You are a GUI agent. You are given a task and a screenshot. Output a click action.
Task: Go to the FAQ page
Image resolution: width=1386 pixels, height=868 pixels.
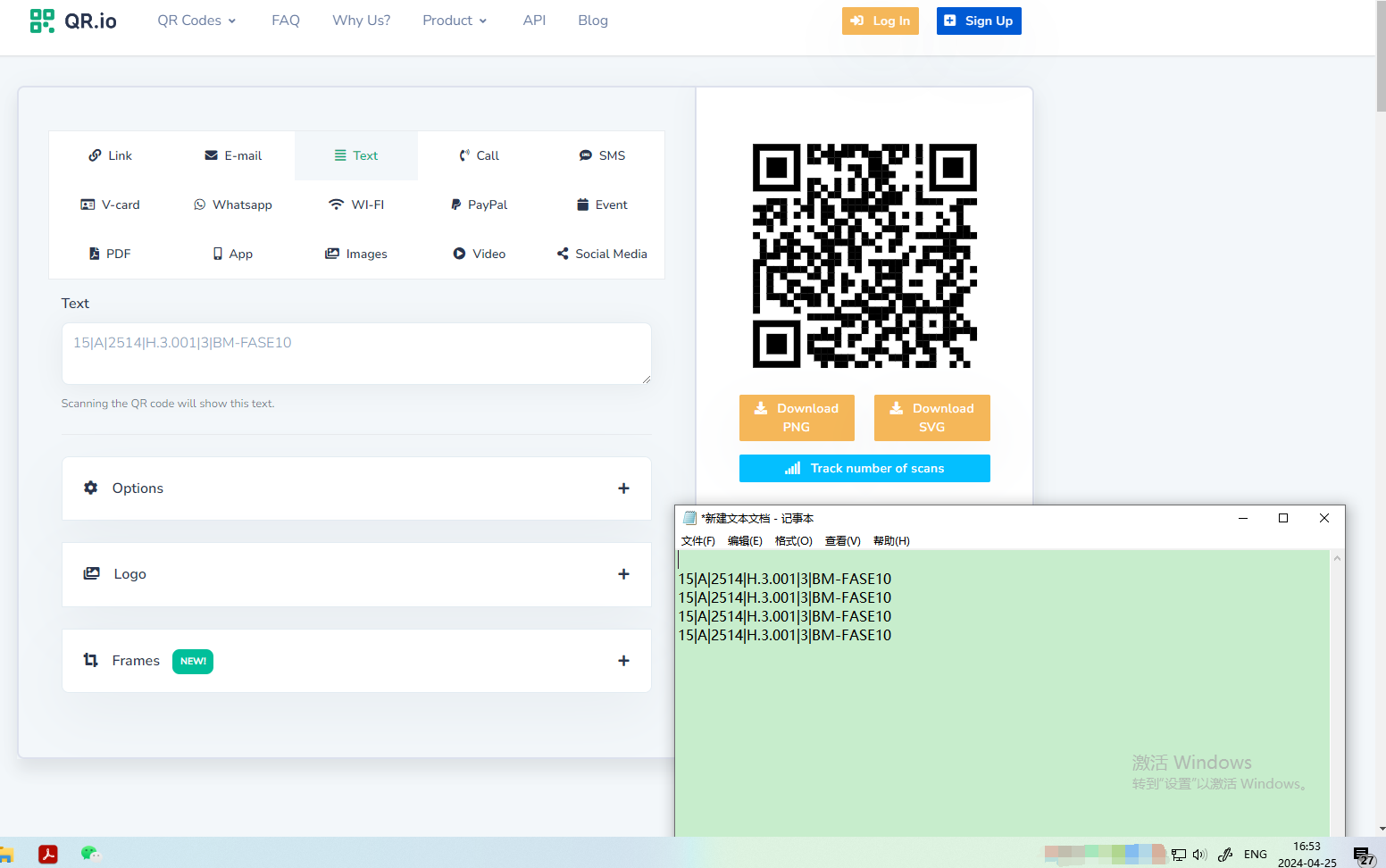coord(286,21)
